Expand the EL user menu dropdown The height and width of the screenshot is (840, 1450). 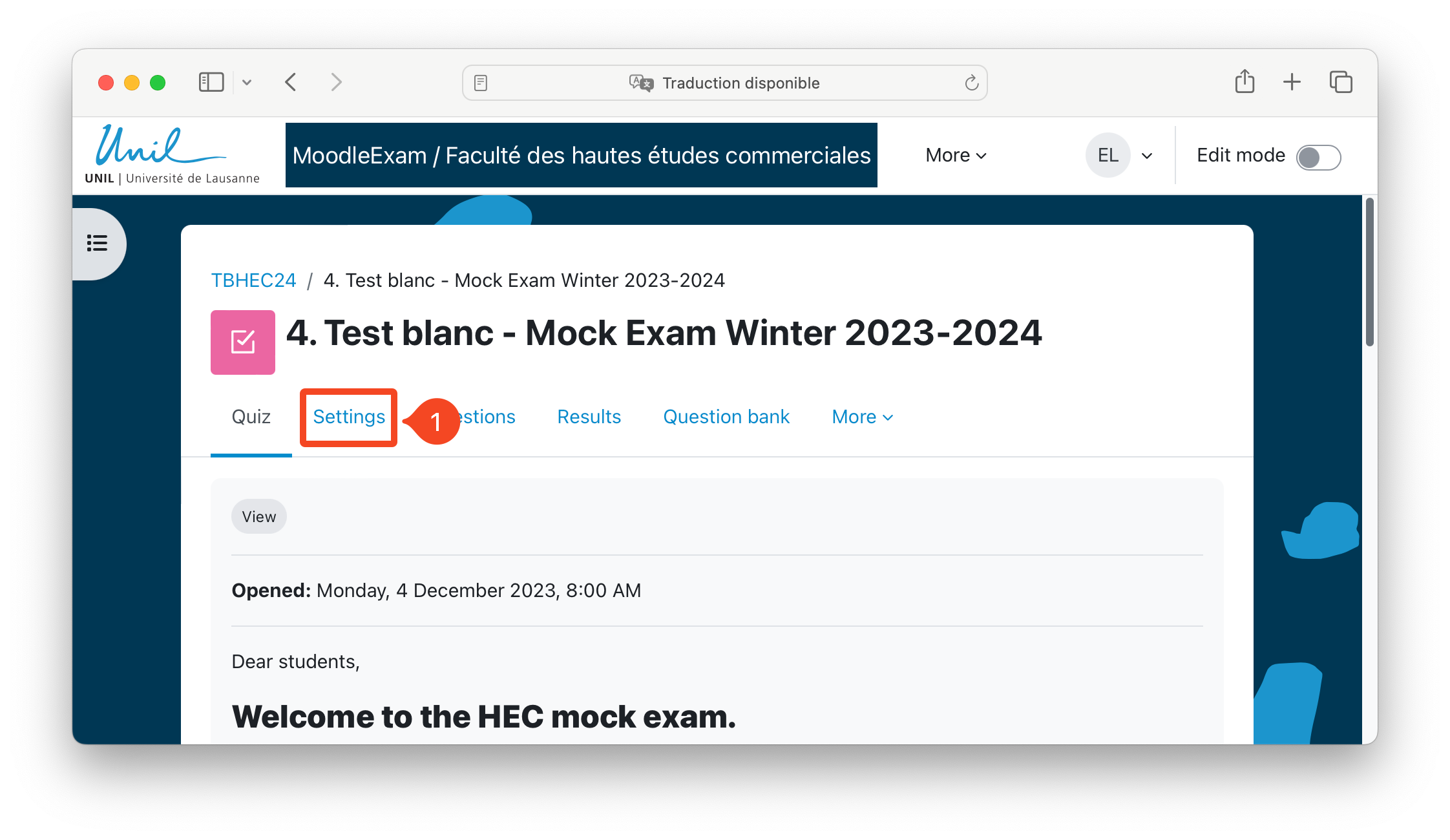click(x=1120, y=156)
